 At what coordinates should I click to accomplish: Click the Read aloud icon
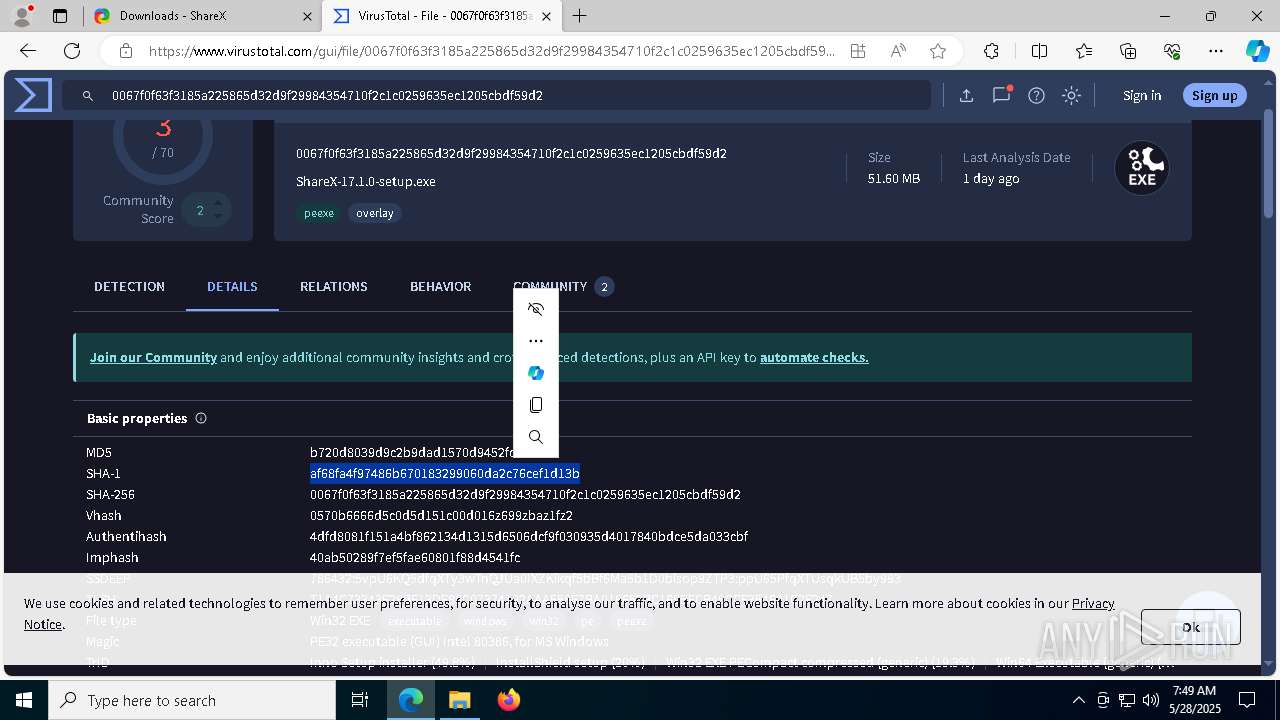(898, 51)
